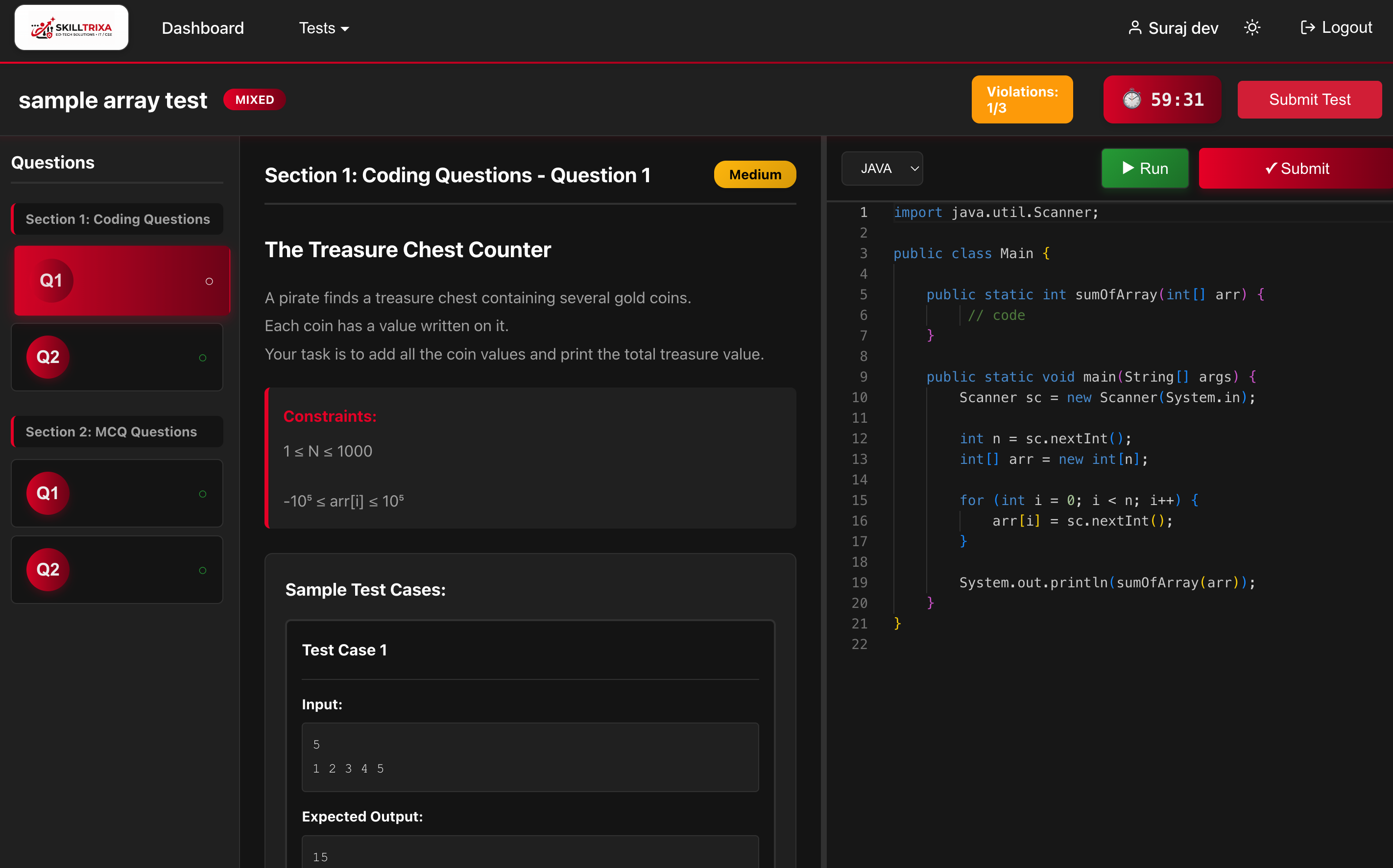The width and height of the screenshot is (1393, 868).
Task: Click the Test Case 1 input box
Action: 530,757
